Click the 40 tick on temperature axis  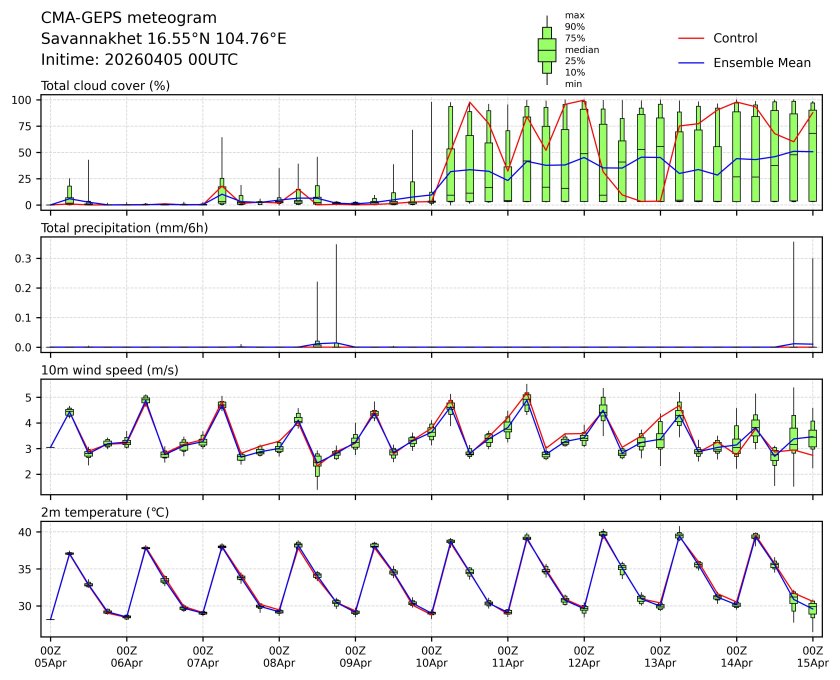29,532
